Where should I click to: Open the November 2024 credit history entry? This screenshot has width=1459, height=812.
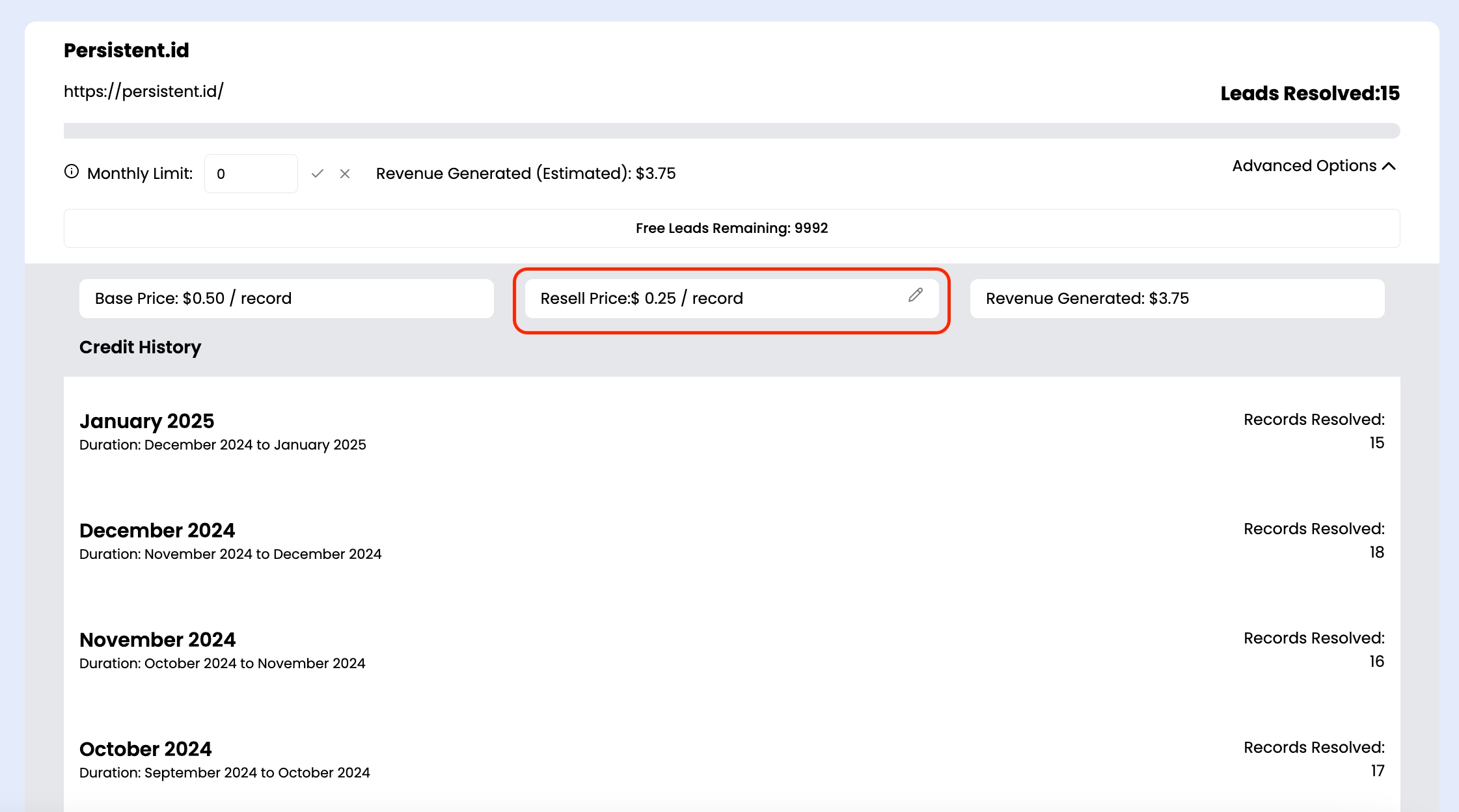coord(157,640)
